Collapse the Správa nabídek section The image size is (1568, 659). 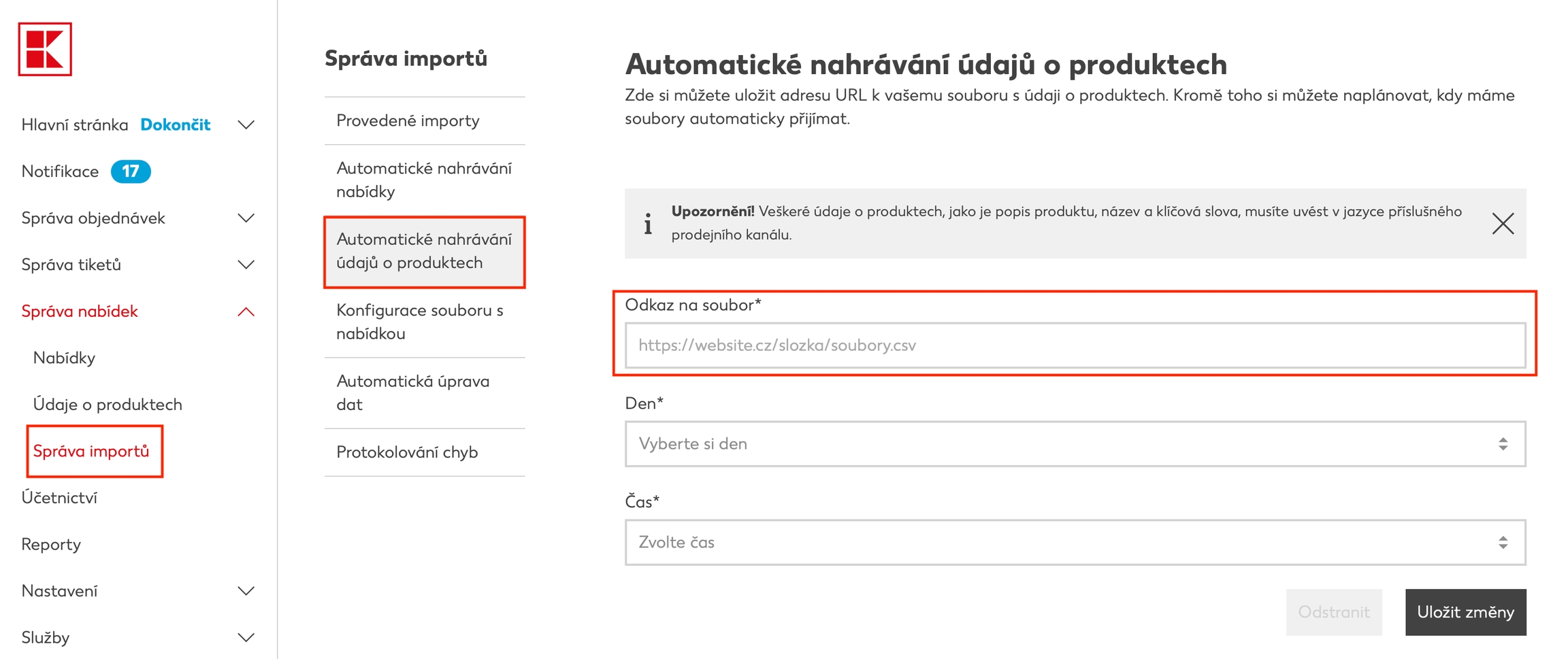246,311
